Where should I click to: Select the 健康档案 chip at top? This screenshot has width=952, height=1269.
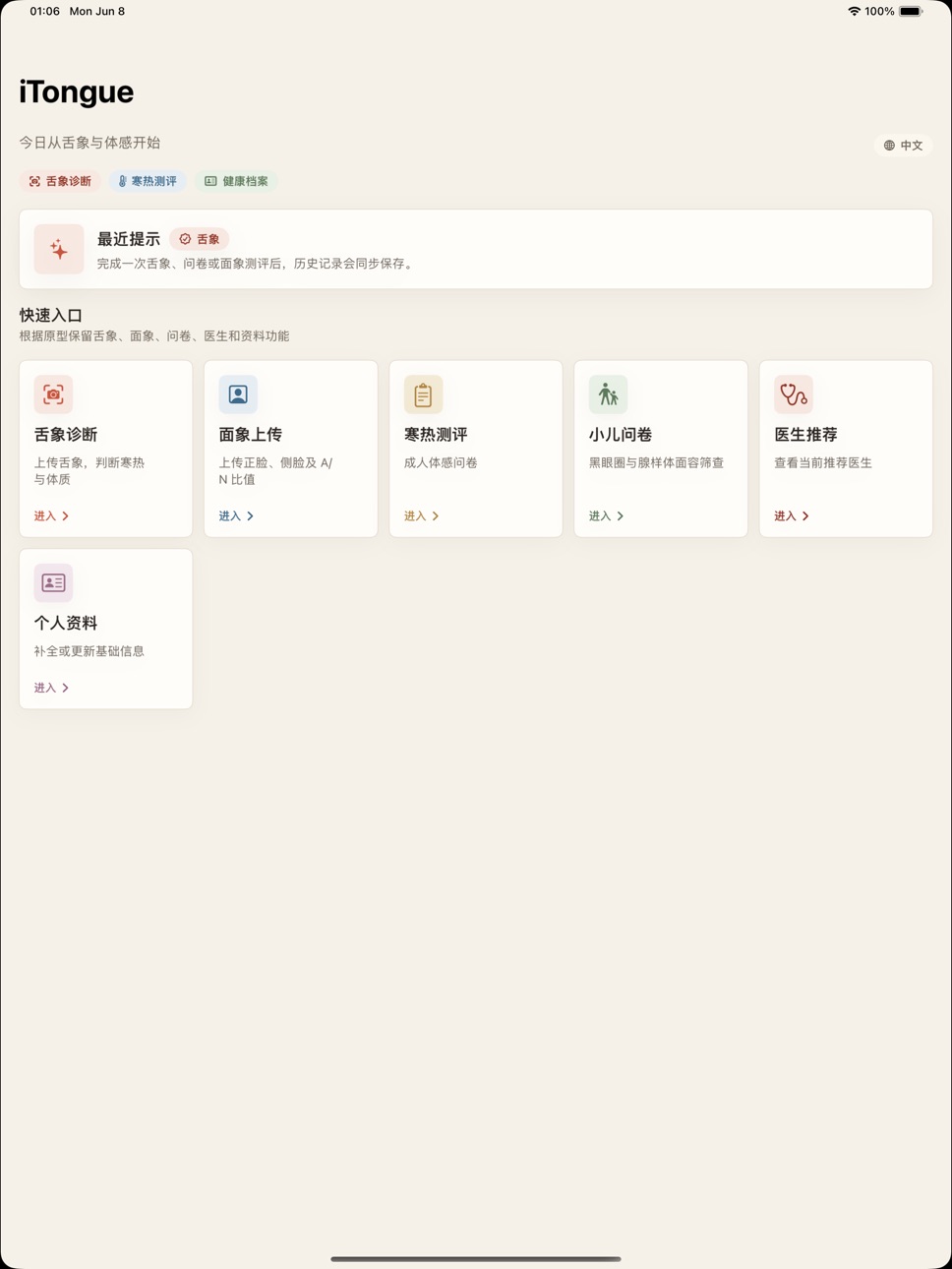(236, 181)
